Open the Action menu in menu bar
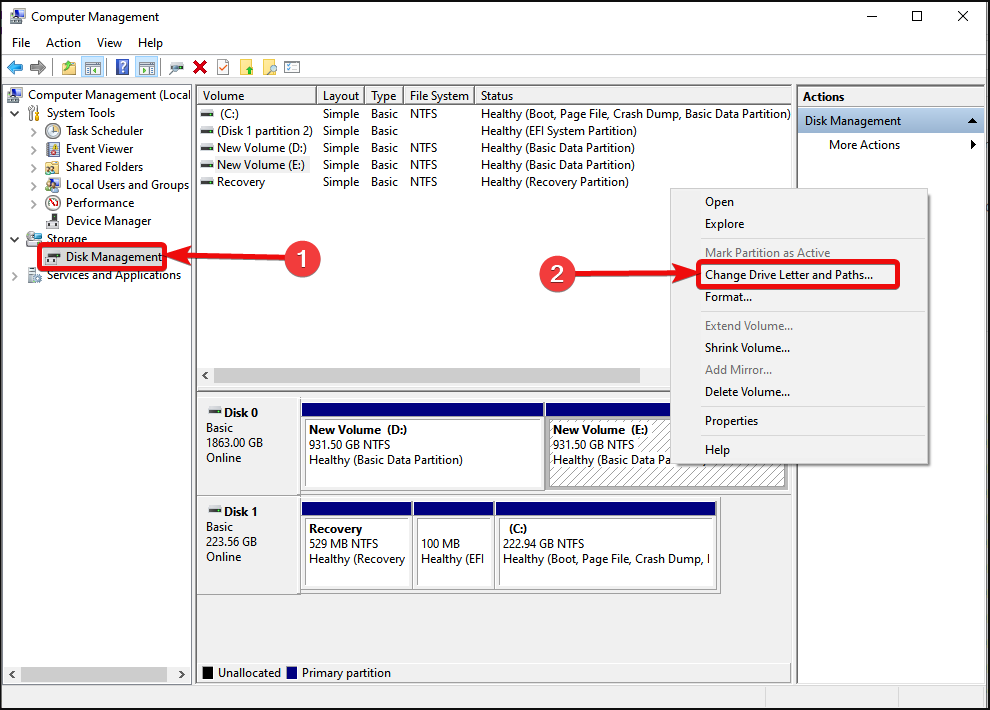 click(63, 43)
